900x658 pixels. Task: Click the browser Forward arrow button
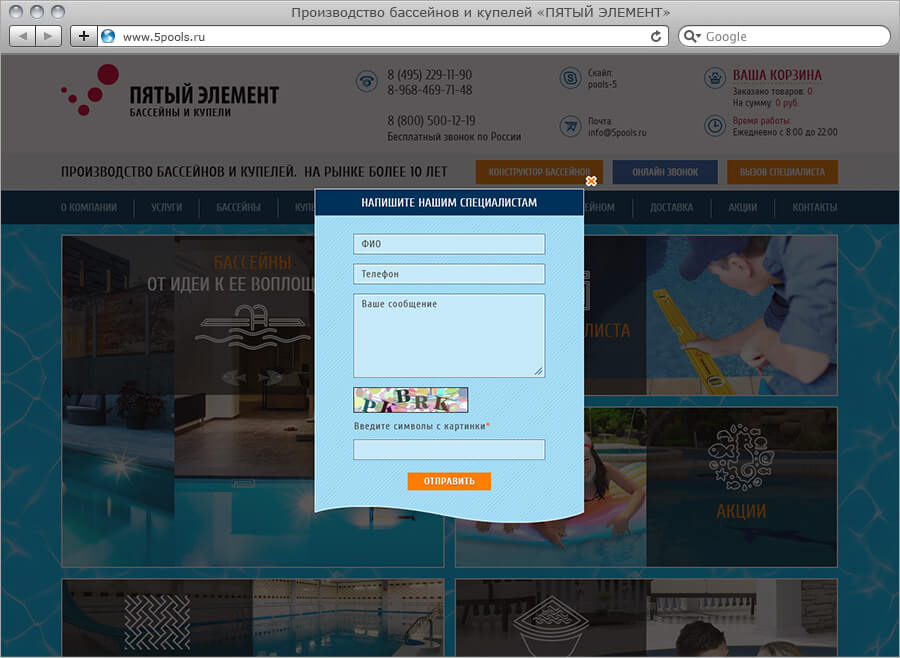[x=48, y=36]
